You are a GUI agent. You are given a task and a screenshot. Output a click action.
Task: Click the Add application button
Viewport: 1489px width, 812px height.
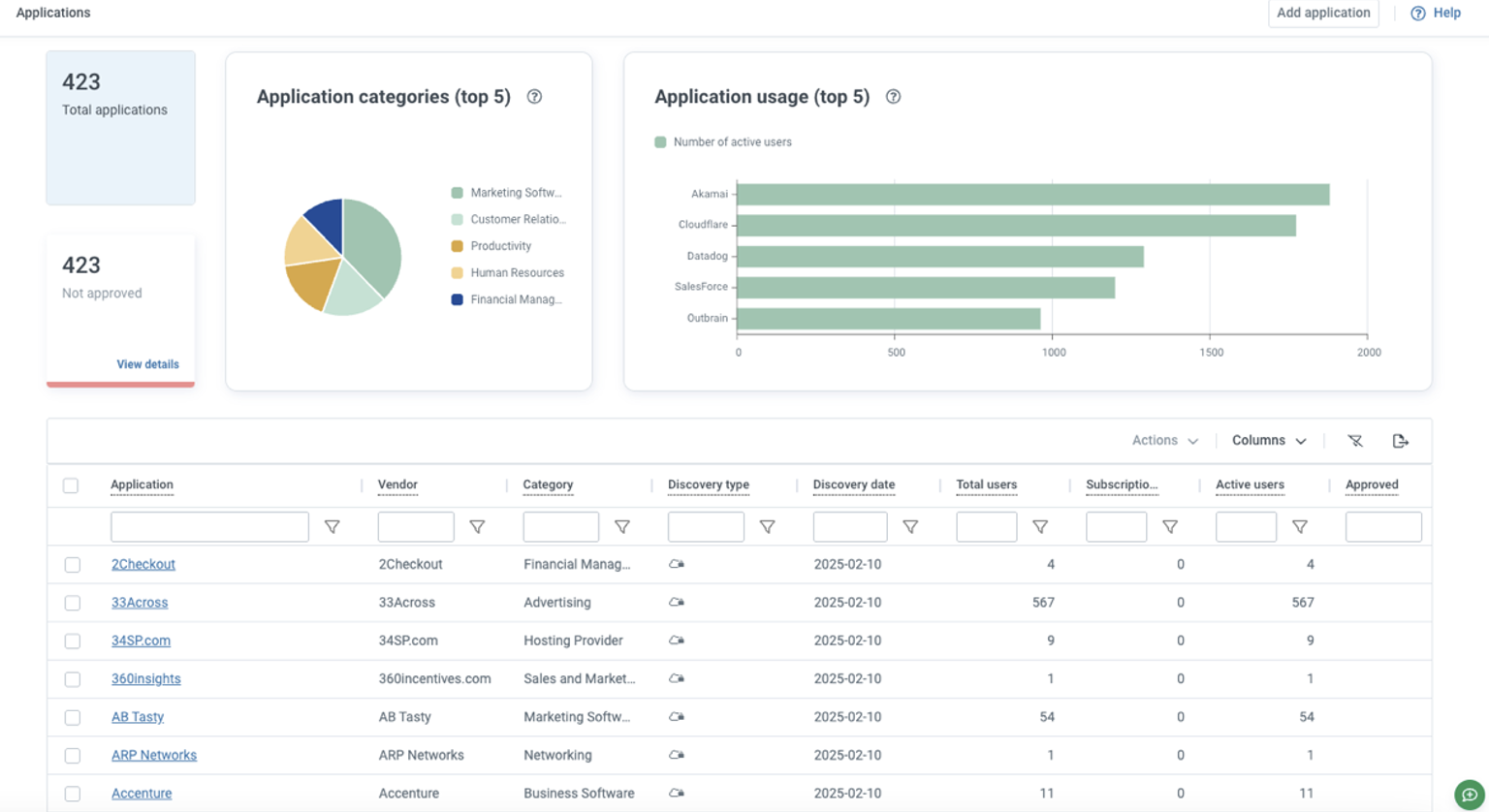point(1323,14)
